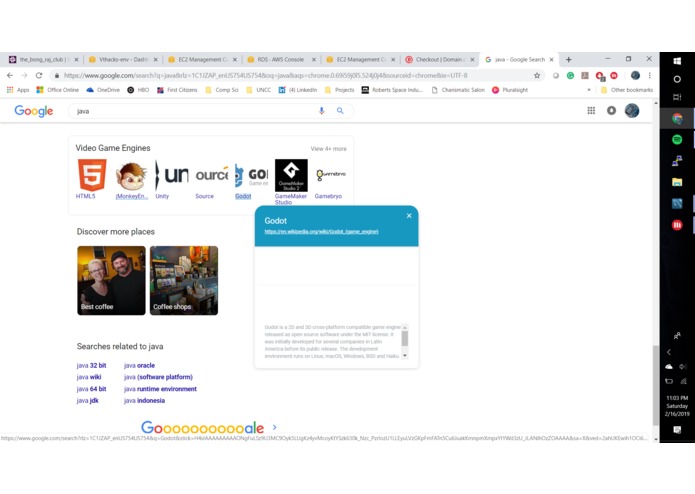
Task: Open the First Citizens bookmark
Action: point(177,90)
